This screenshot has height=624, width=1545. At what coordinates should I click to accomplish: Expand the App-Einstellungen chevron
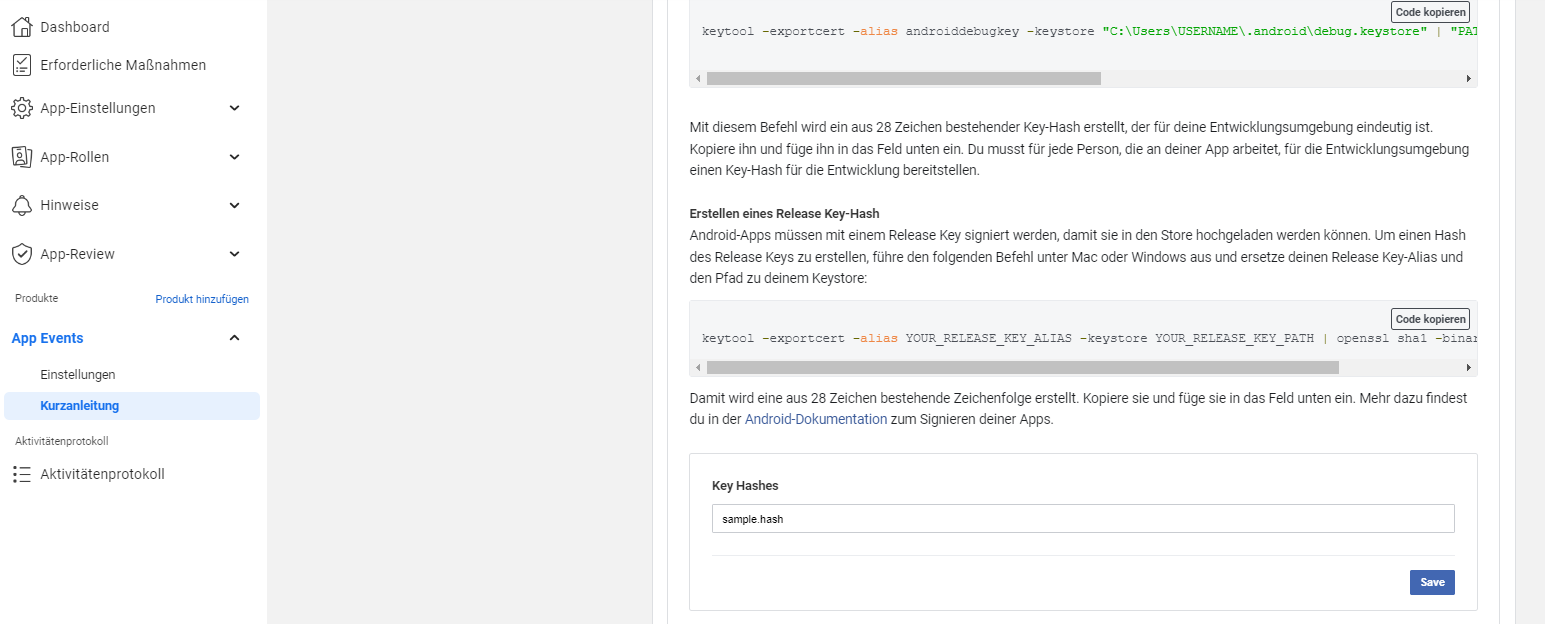pyautogui.click(x=234, y=108)
